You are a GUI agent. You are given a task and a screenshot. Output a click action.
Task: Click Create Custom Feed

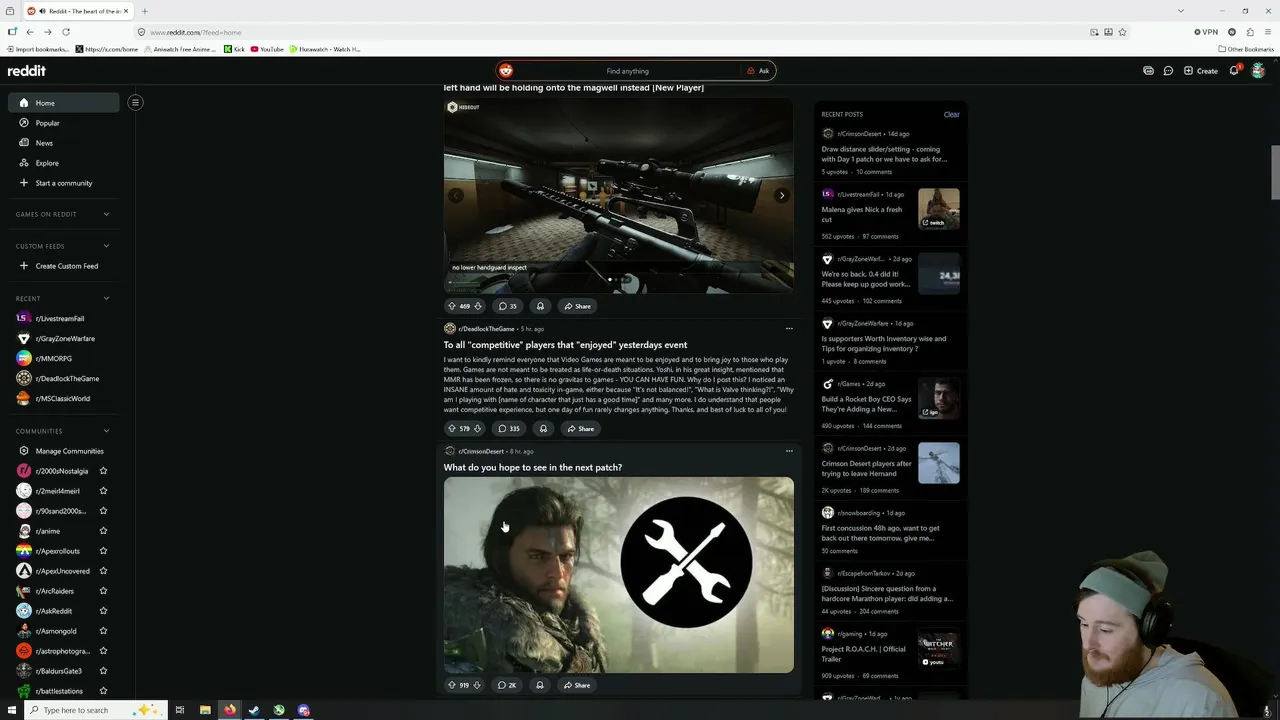coord(64,266)
